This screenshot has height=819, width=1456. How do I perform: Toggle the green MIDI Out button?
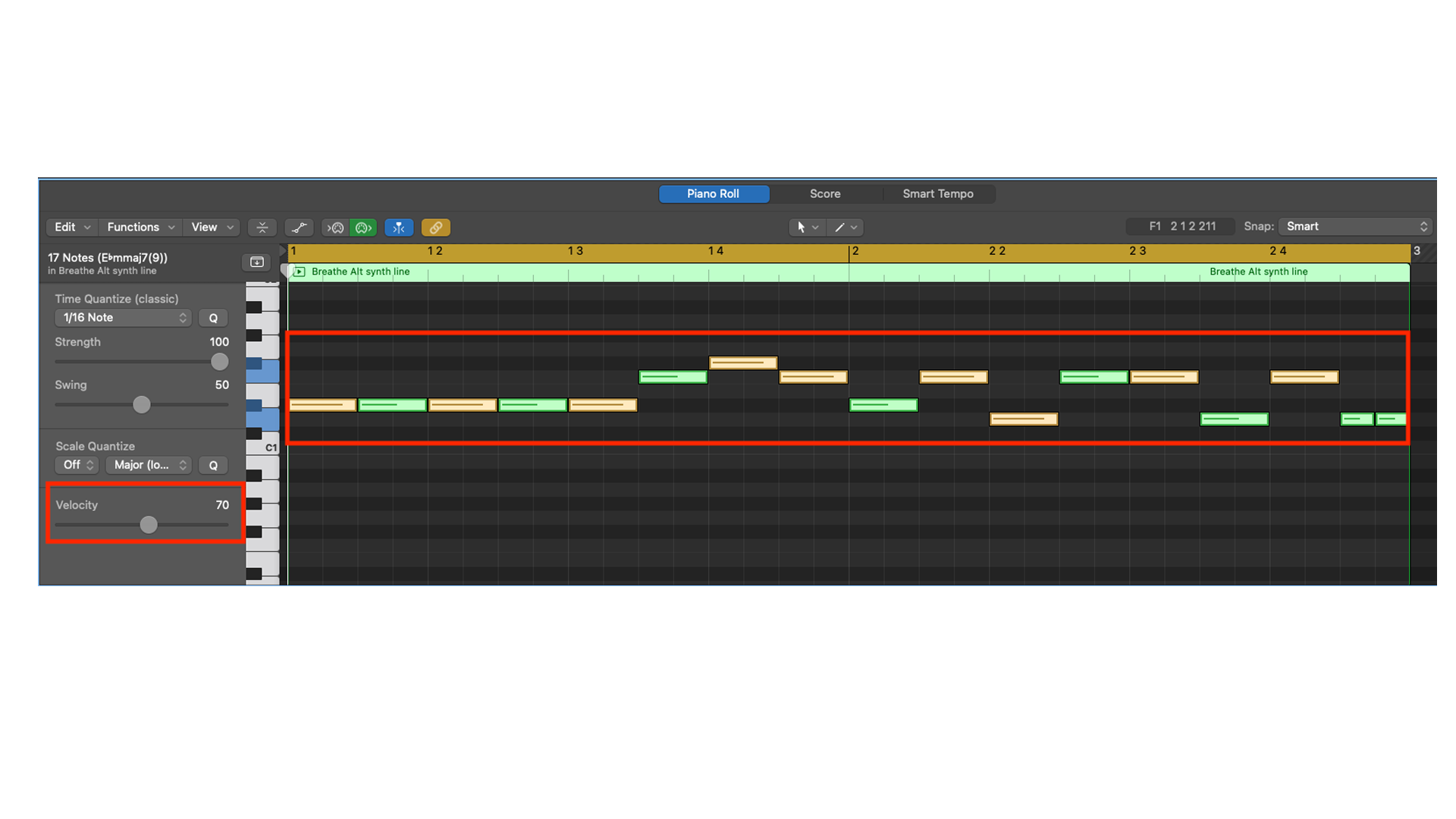point(363,227)
